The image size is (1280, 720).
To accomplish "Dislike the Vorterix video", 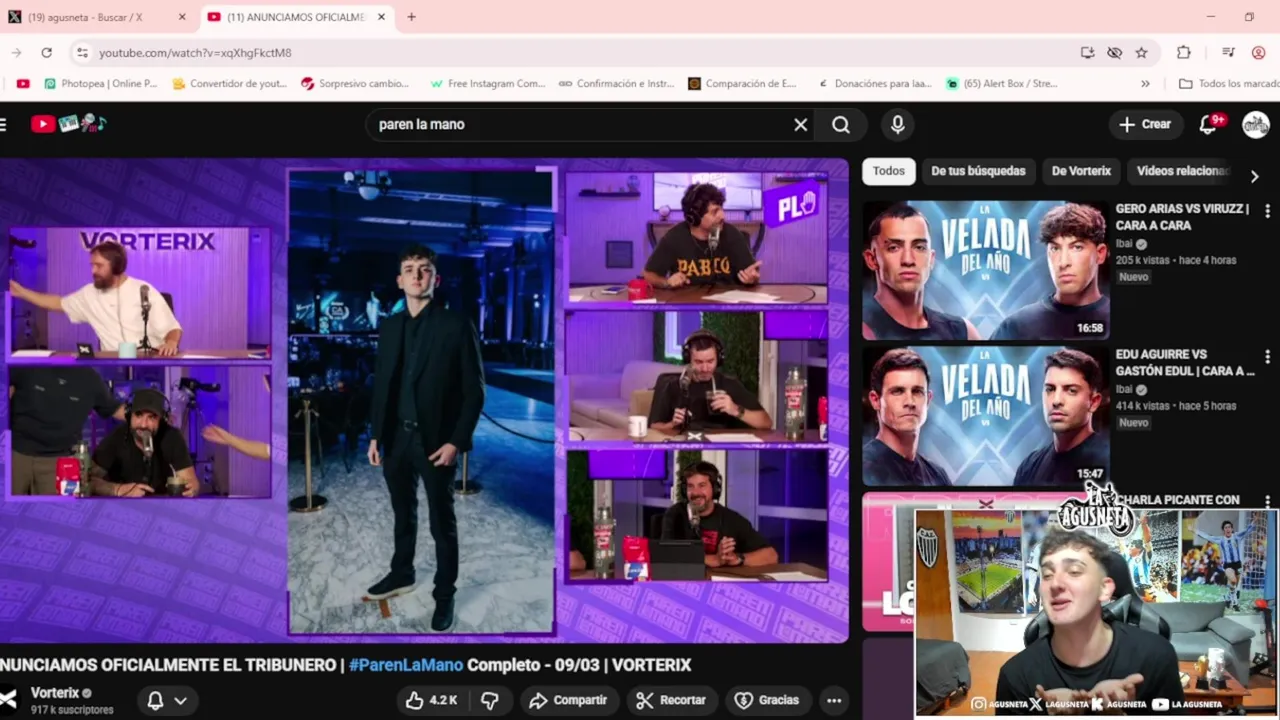I will [x=490, y=700].
